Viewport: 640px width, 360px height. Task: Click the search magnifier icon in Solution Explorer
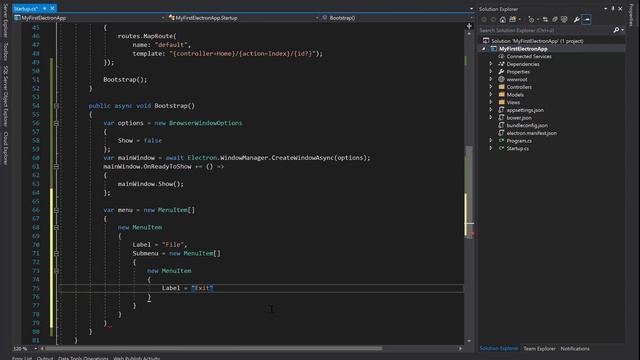tap(616, 30)
